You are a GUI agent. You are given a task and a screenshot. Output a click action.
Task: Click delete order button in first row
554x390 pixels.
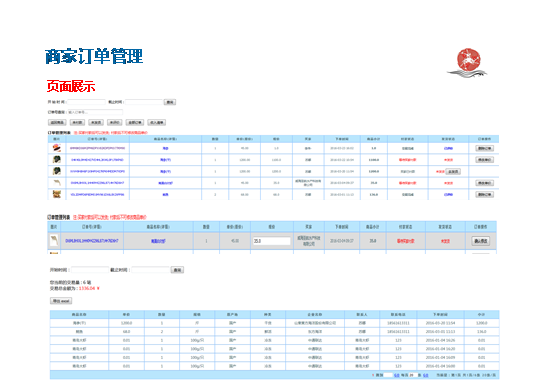point(484,148)
